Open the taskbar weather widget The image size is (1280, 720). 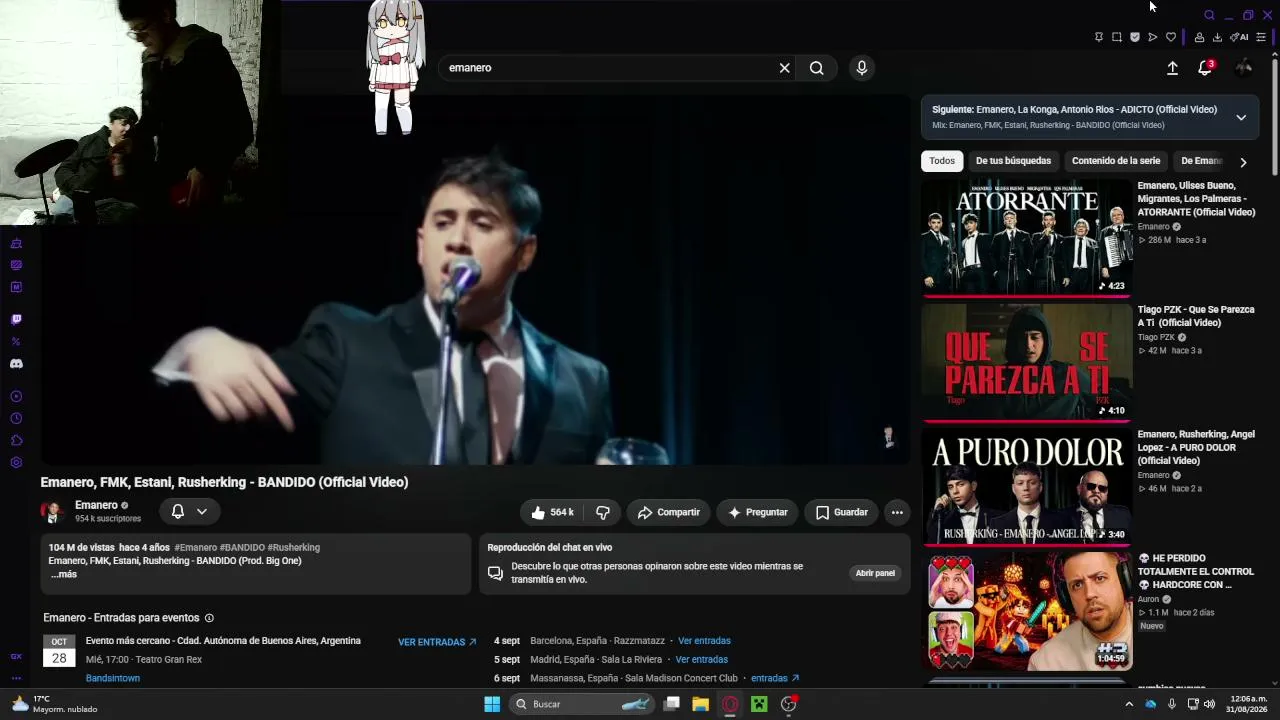click(x=54, y=704)
